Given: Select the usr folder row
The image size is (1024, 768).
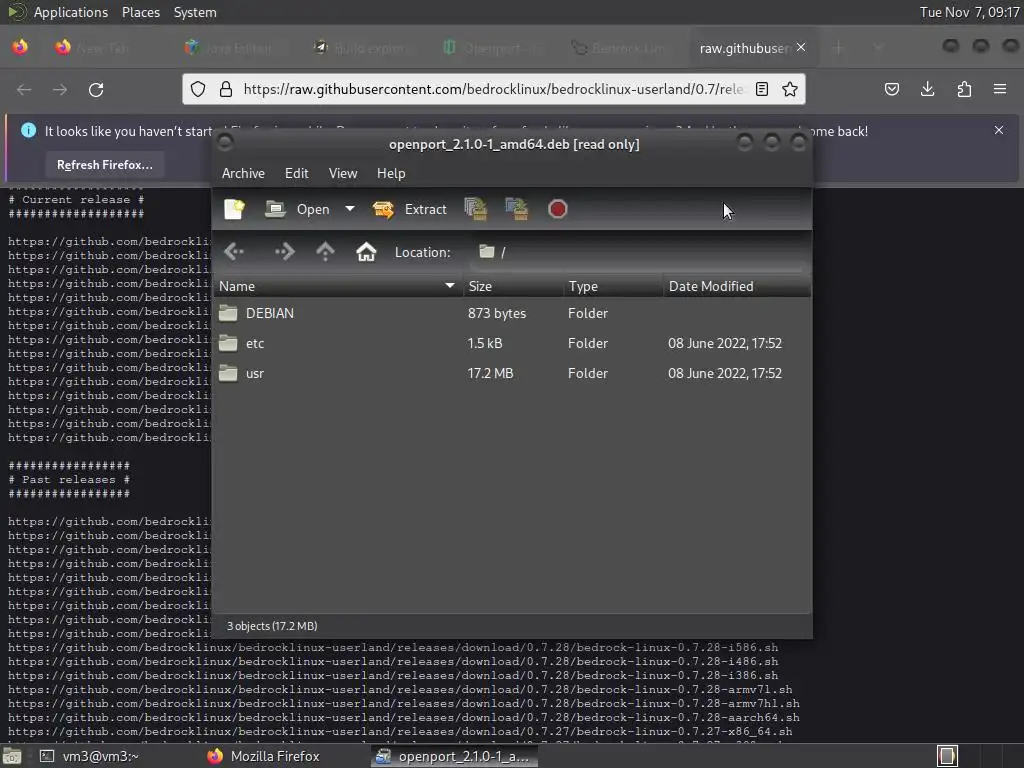Looking at the screenshot, I should coord(512,374).
